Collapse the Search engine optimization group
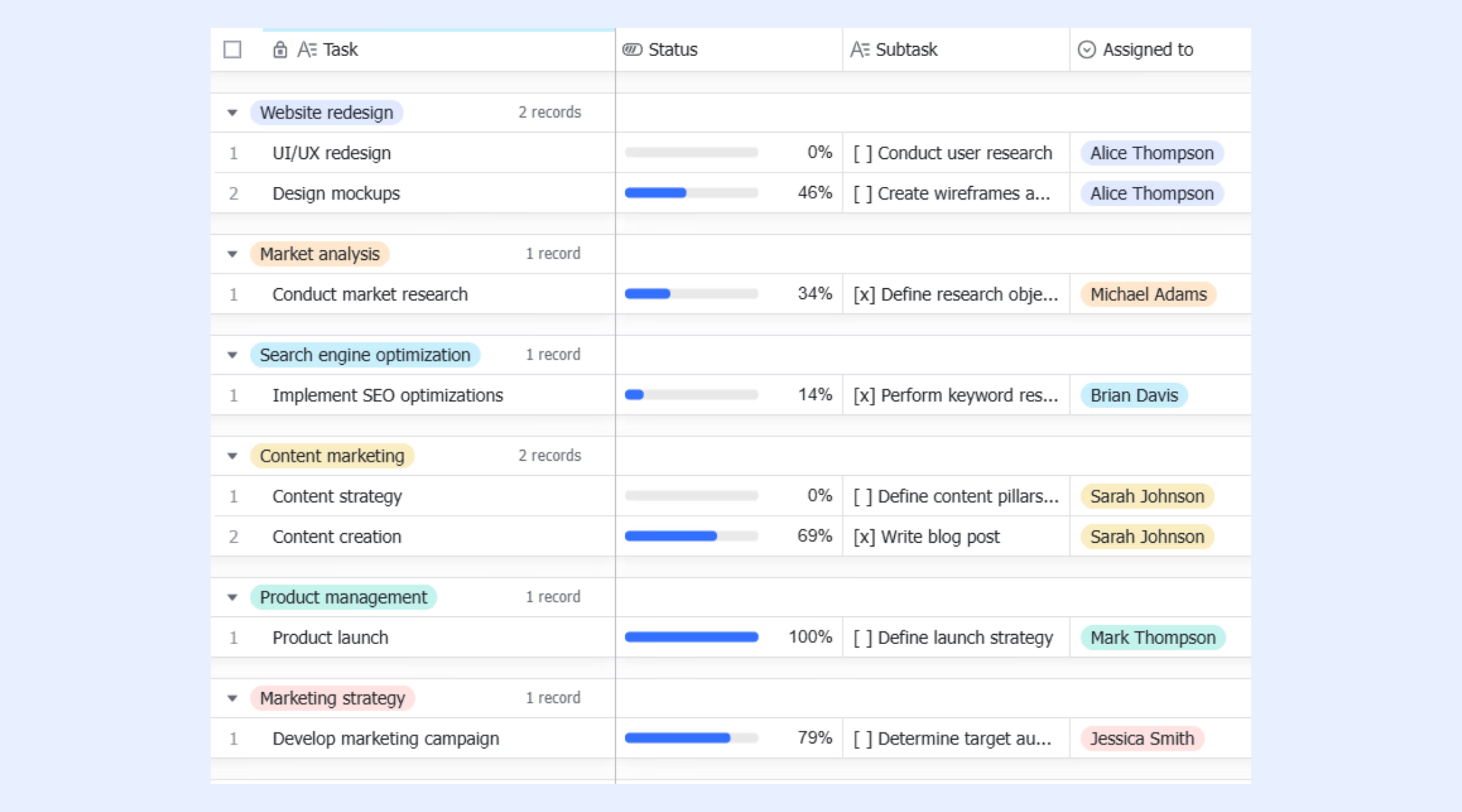The height and width of the screenshot is (812, 1462). (x=232, y=355)
